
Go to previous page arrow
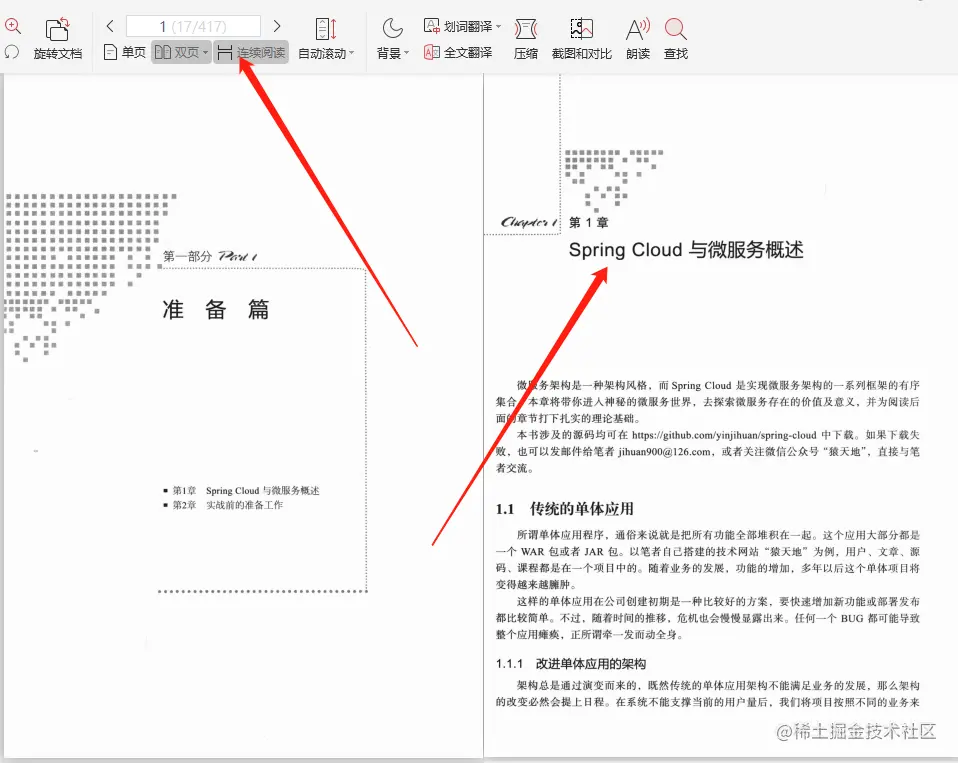110,26
